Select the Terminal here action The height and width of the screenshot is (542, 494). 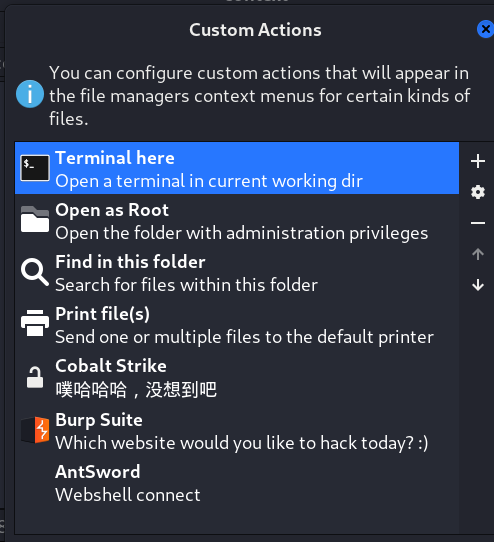(x=237, y=168)
